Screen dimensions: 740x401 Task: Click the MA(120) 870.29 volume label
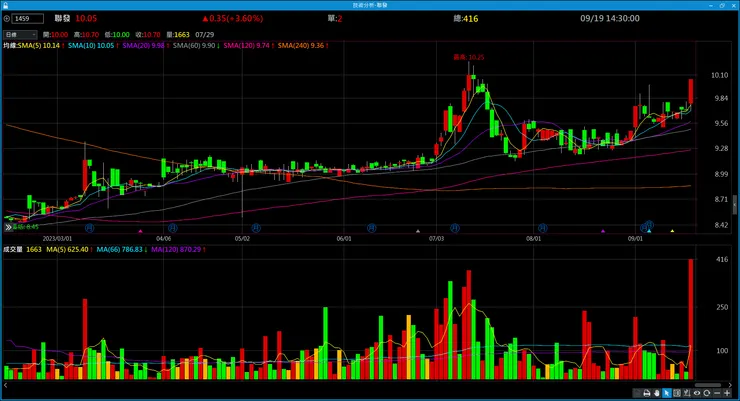click(x=178, y=250)
